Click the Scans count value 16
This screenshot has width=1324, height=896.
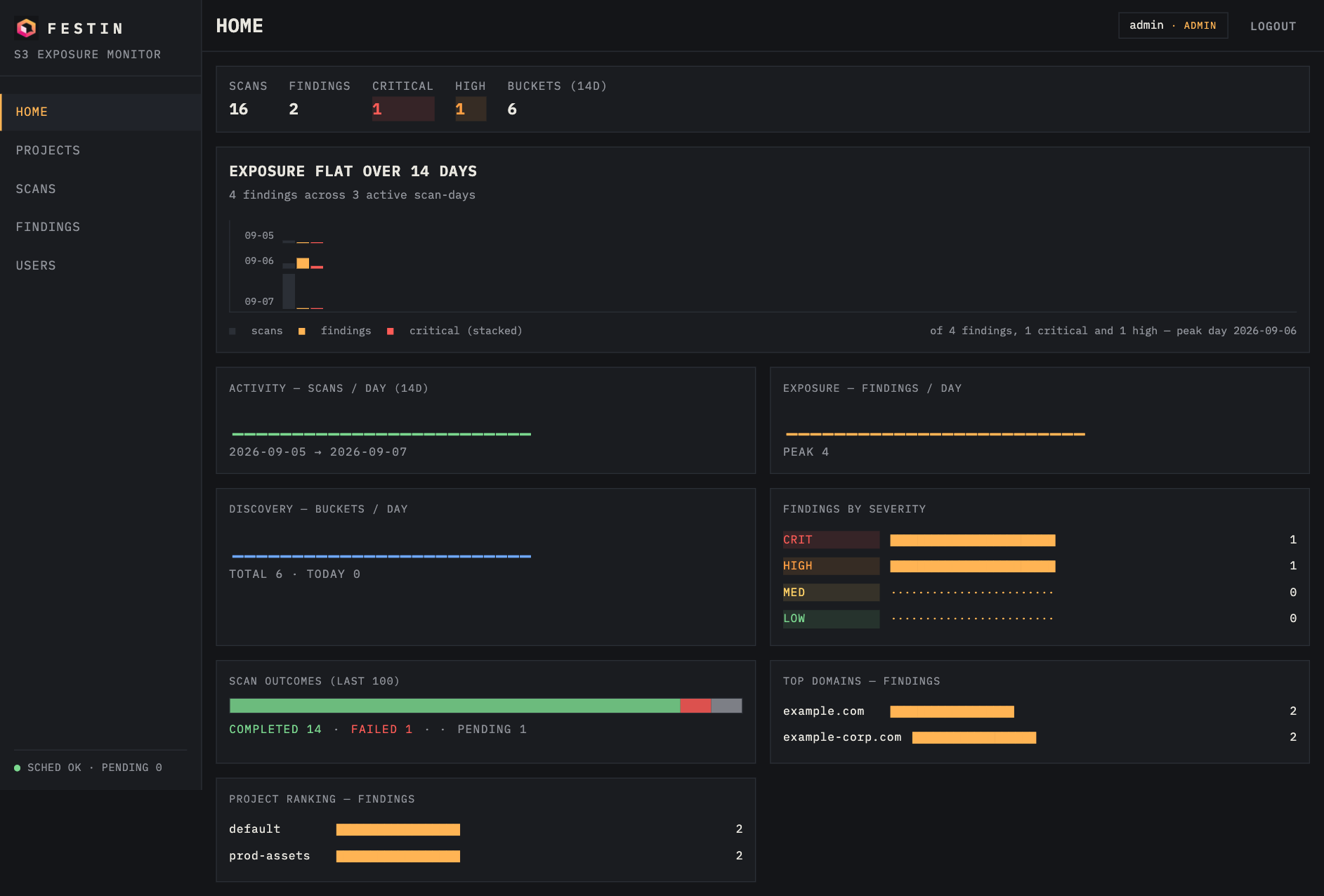(239, 109)
